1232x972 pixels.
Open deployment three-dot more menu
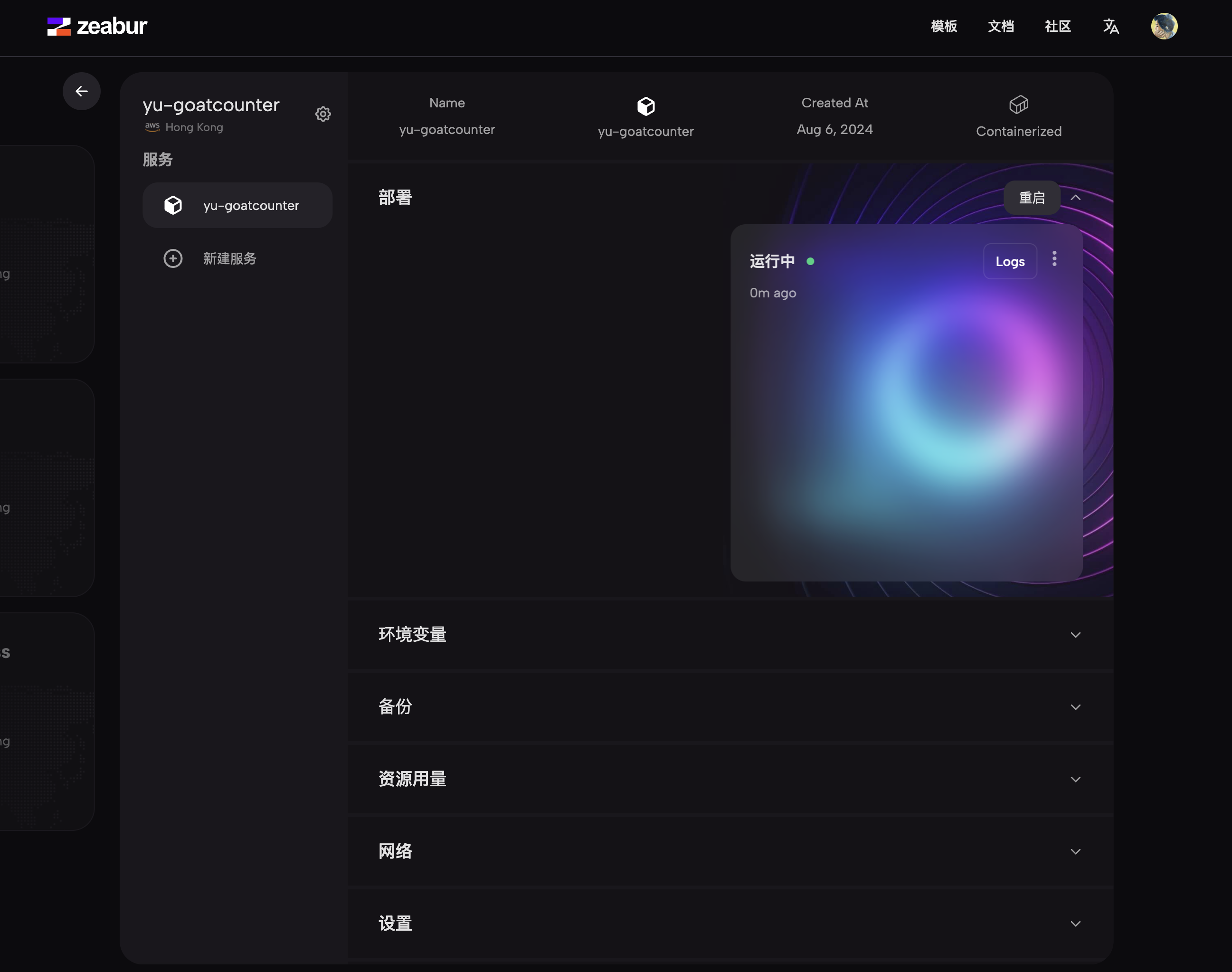[x=1054, y=259]
